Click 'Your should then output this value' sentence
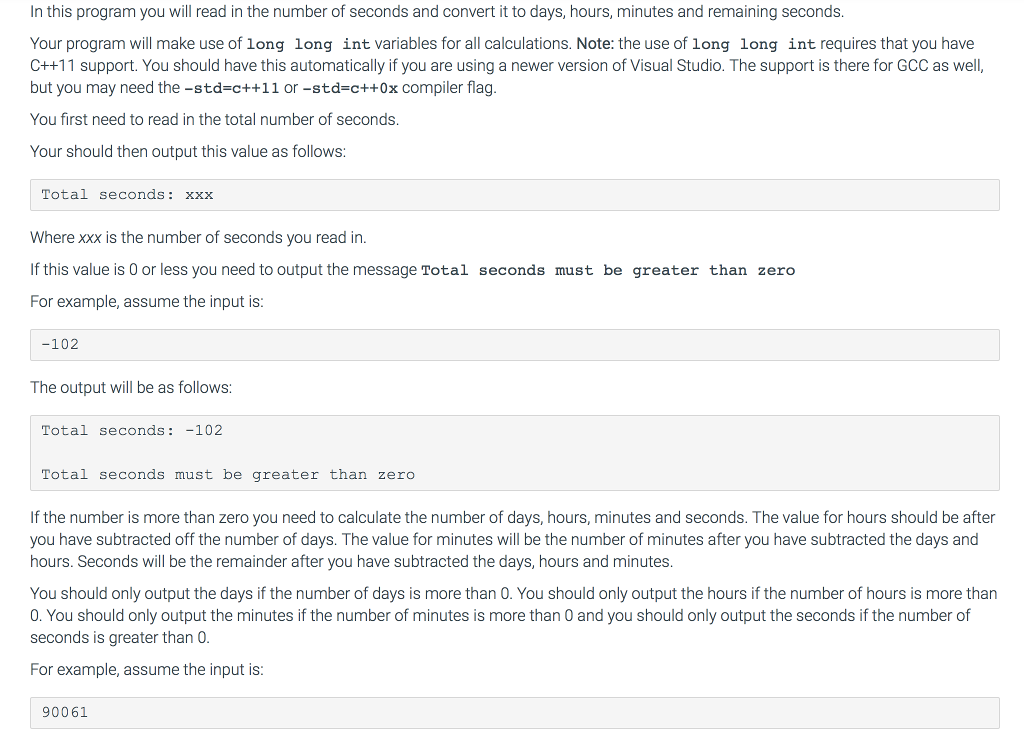Image resolution: width=1024 pixels, height=741 pixels. pos(188,151)
